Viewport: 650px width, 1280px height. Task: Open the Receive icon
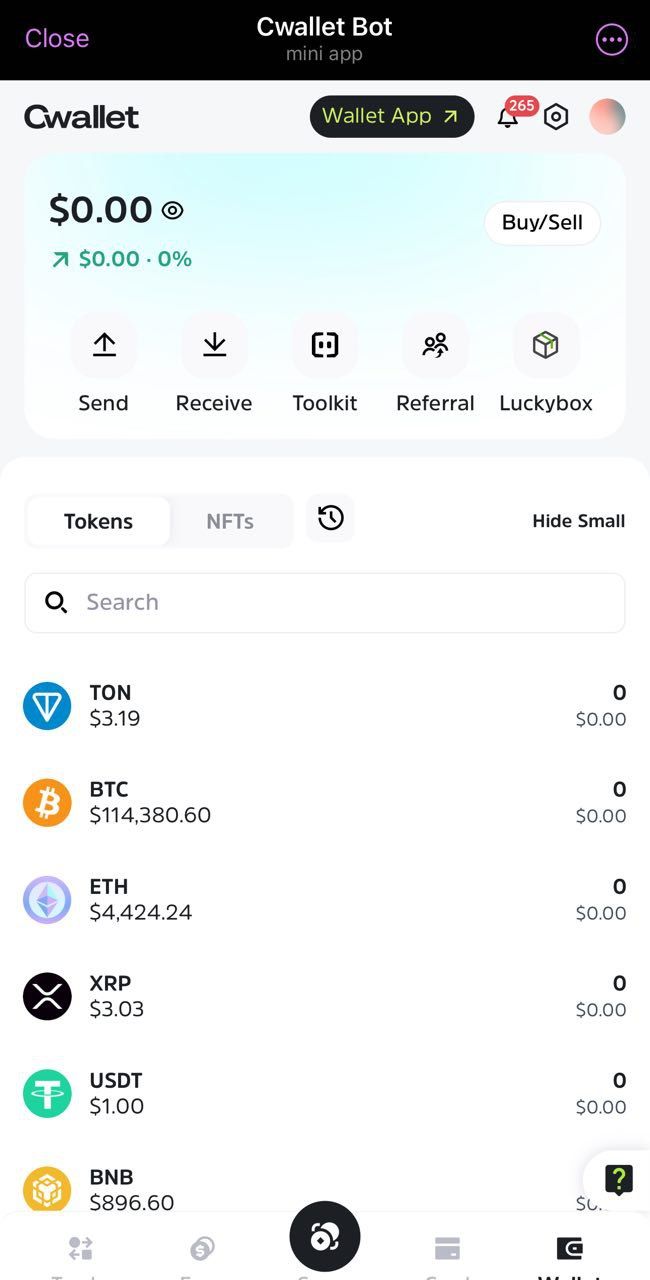tap(214, 345)
